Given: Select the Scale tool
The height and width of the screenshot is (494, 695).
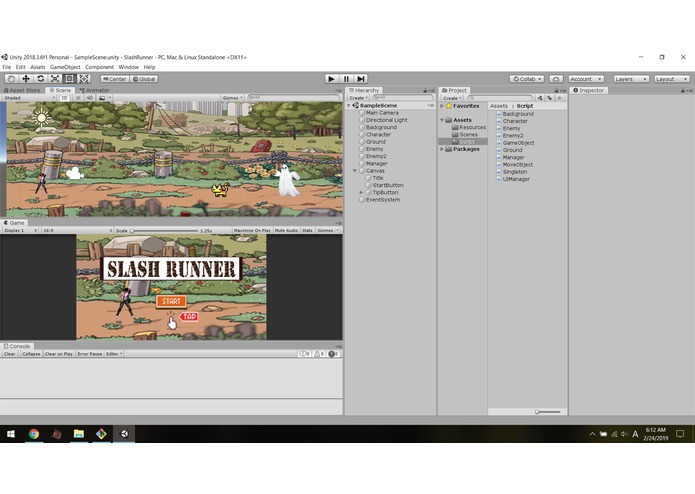Looking at the screenshot, I should [55, 79].
